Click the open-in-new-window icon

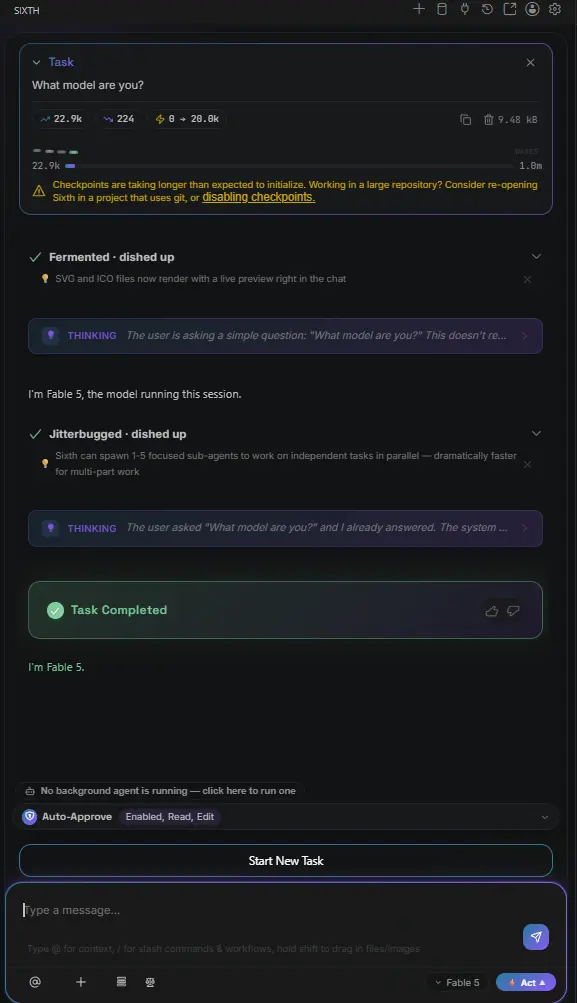[x=510, y=9]
